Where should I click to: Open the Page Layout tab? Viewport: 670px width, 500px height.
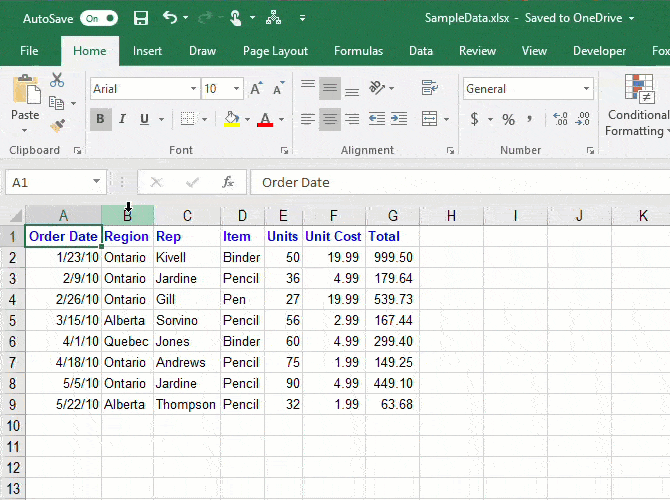[x=275, y=51]
